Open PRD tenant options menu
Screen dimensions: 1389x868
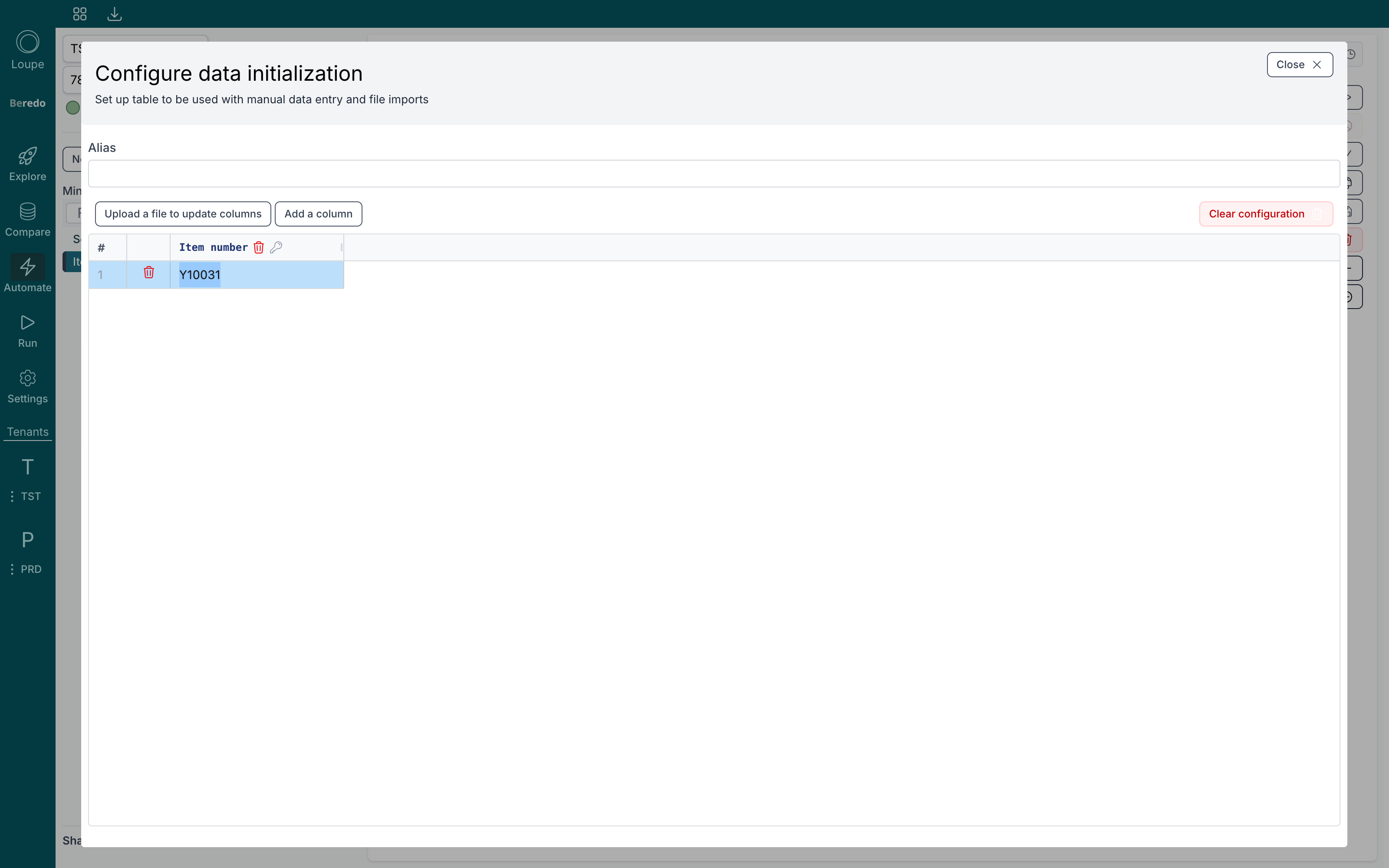pos(12,569)
